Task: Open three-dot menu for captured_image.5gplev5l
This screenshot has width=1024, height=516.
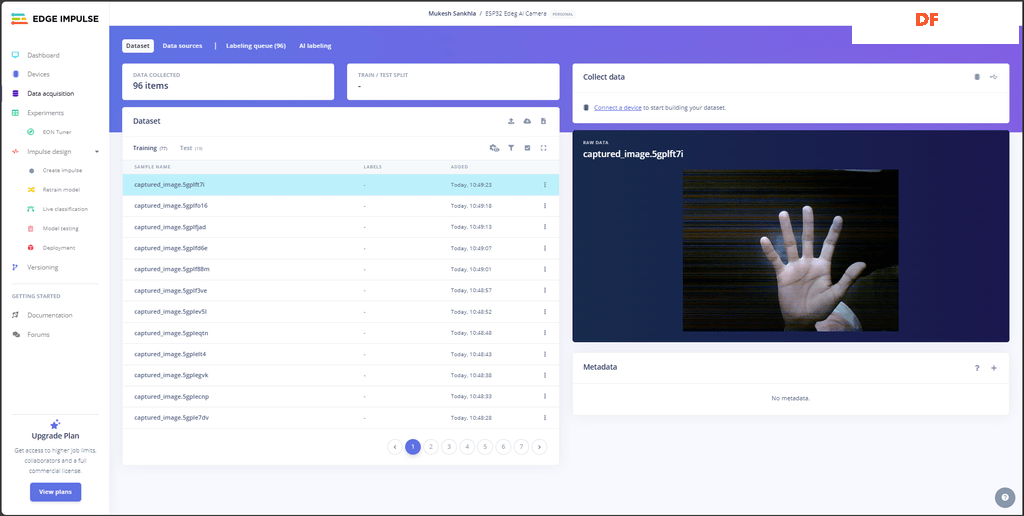Action: [545, 312]
